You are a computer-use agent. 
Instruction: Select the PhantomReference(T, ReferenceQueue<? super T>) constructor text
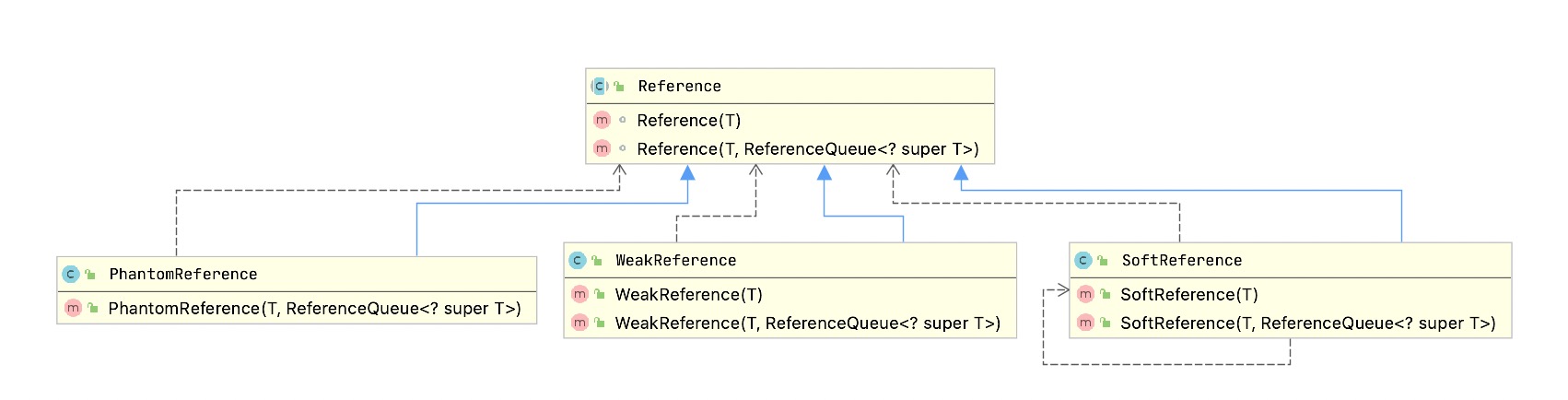click(x=315, y=308)
